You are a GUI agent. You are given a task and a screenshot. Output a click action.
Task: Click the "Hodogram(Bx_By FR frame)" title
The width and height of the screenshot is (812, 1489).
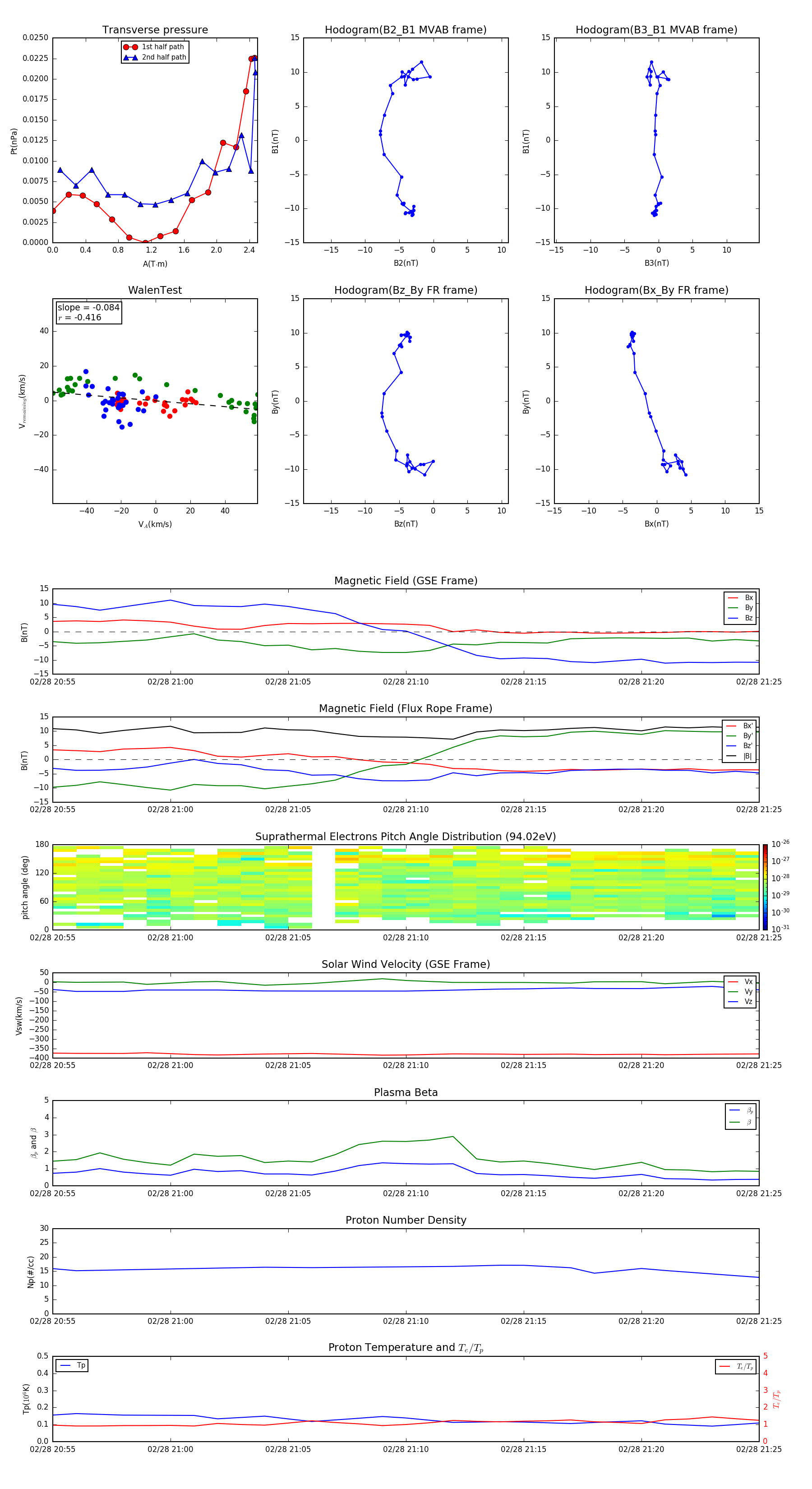[x=656, y=290]
